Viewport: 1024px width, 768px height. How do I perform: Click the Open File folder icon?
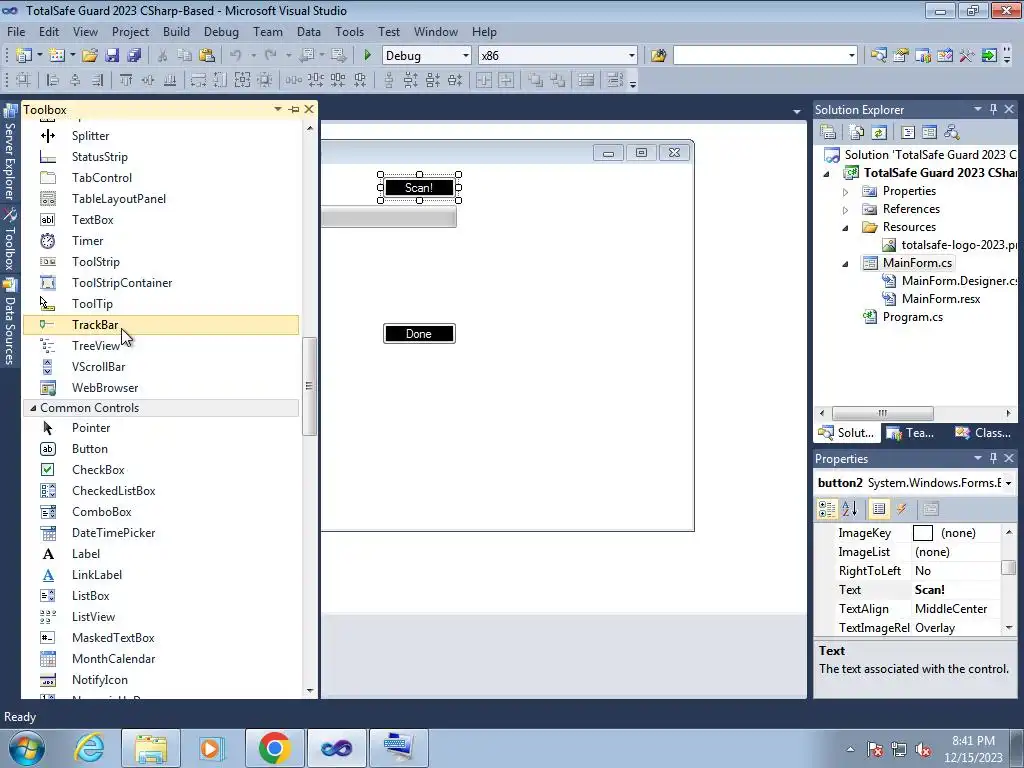[x=90, y=56]
